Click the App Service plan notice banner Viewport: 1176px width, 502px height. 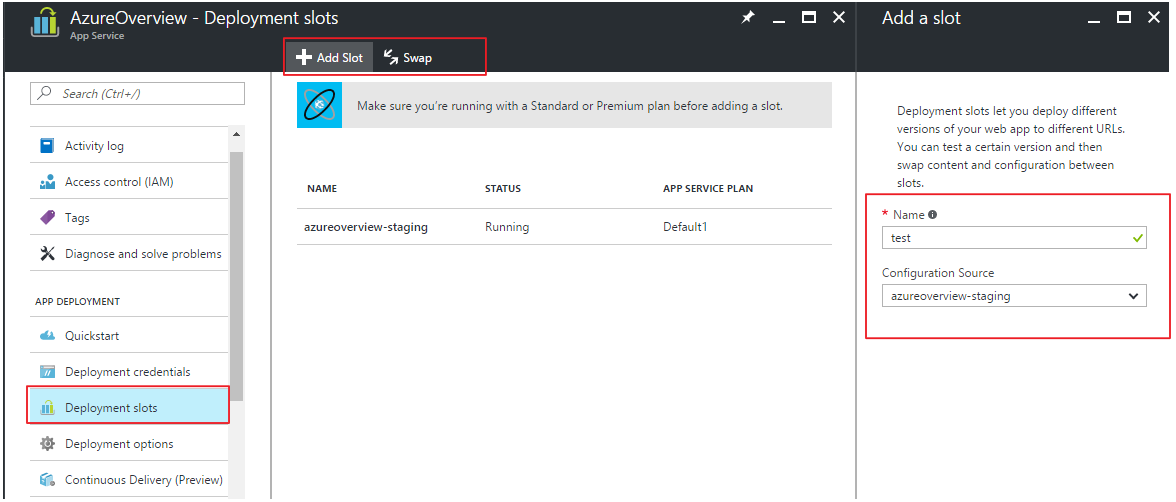pos(564,105)
